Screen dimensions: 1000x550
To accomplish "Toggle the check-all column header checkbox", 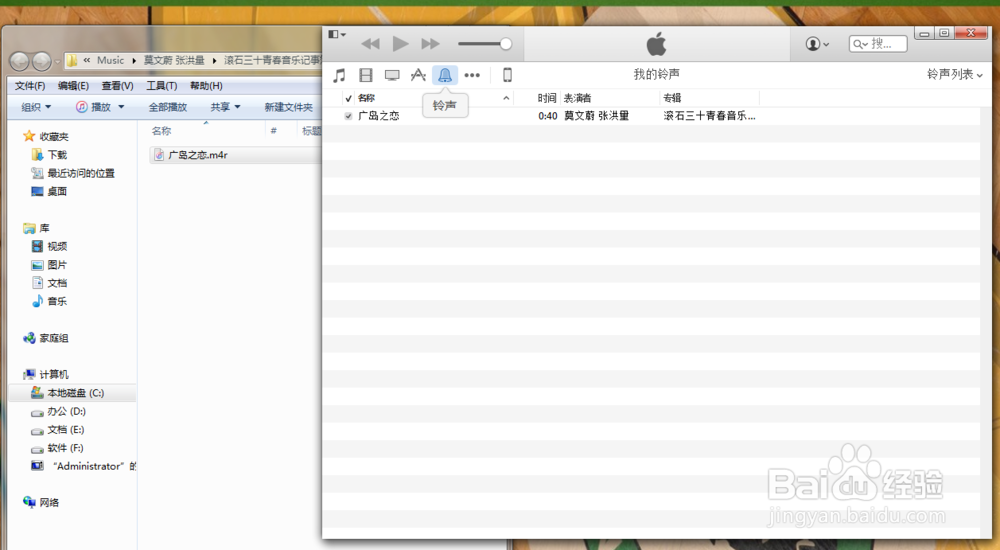I will (x=348, y=98).
